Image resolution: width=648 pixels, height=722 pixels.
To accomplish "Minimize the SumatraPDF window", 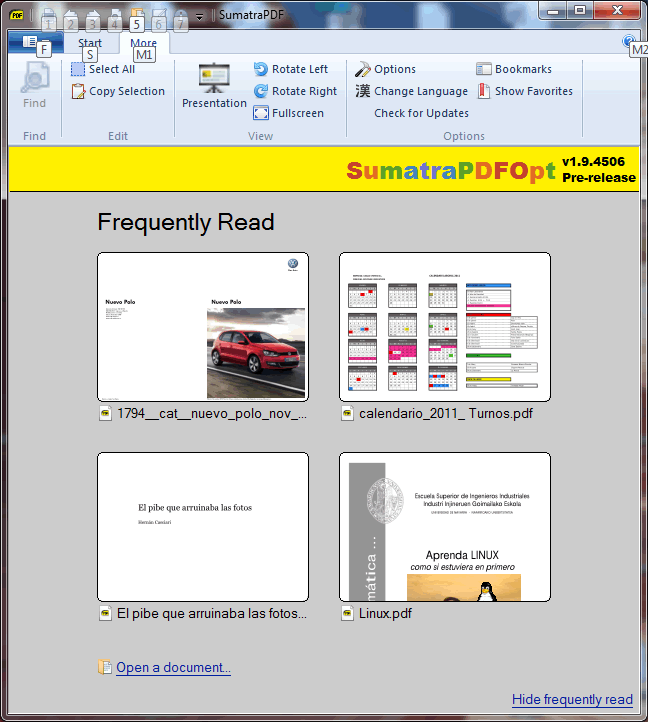I will [553, 11].
